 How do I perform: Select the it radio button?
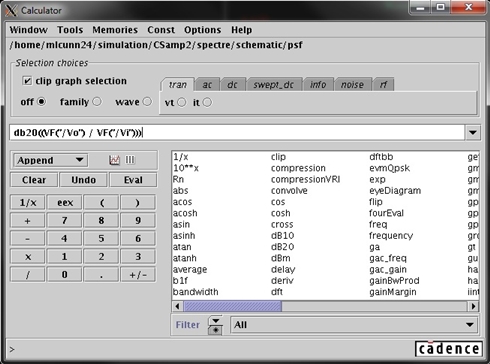click(207, 102)
